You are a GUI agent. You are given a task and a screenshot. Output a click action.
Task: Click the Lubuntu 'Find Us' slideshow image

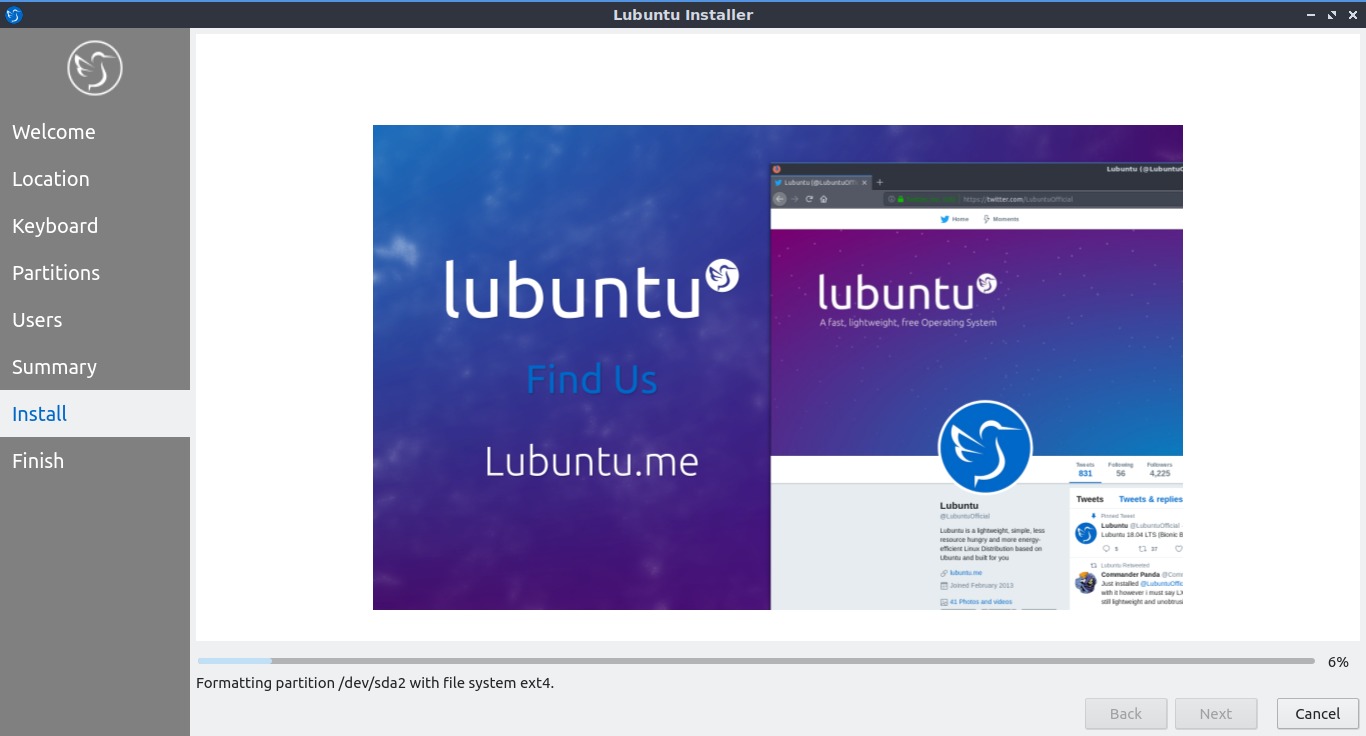point(778,367)
